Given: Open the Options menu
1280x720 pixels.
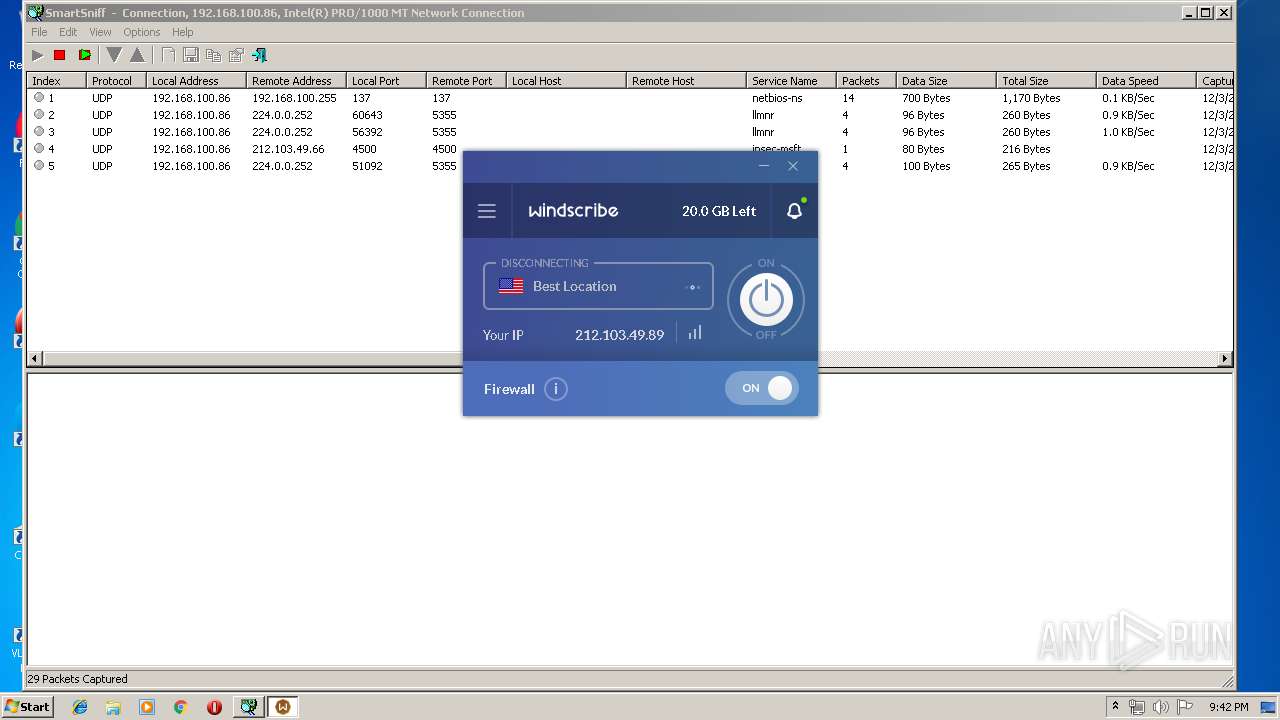Looking at the screenshot, I should 142,32.
